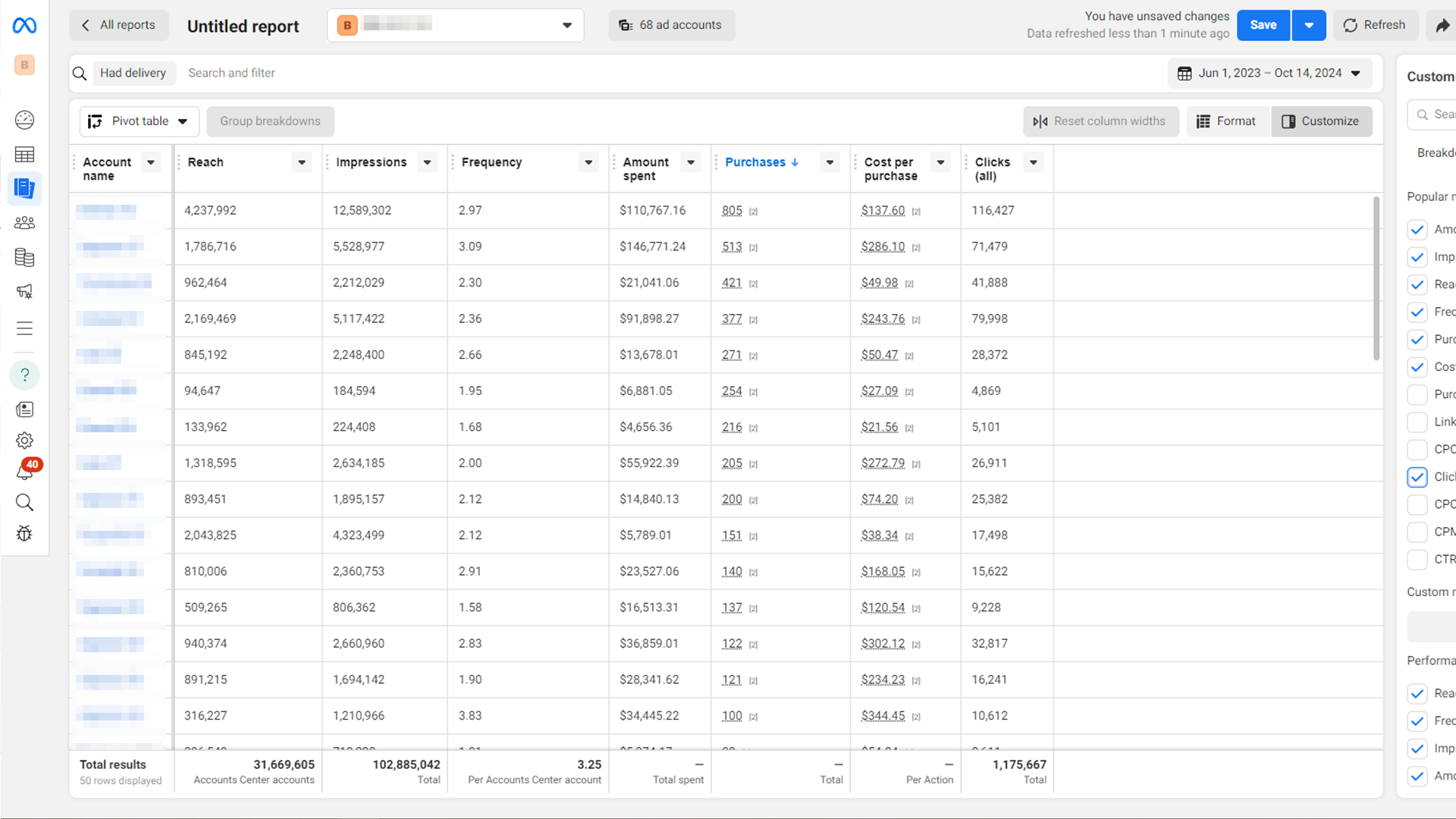Open the audiences people icon in sidebar
Screen dimensions: 1456x819
(x=24, y=223)
